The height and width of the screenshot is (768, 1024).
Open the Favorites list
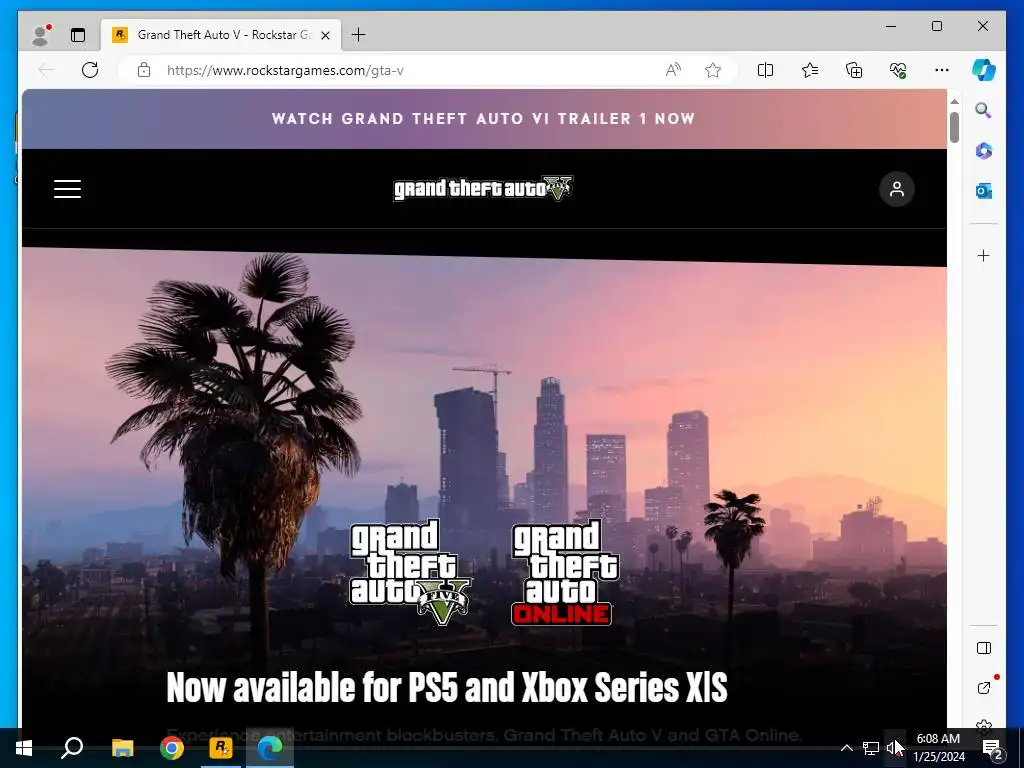810,70
